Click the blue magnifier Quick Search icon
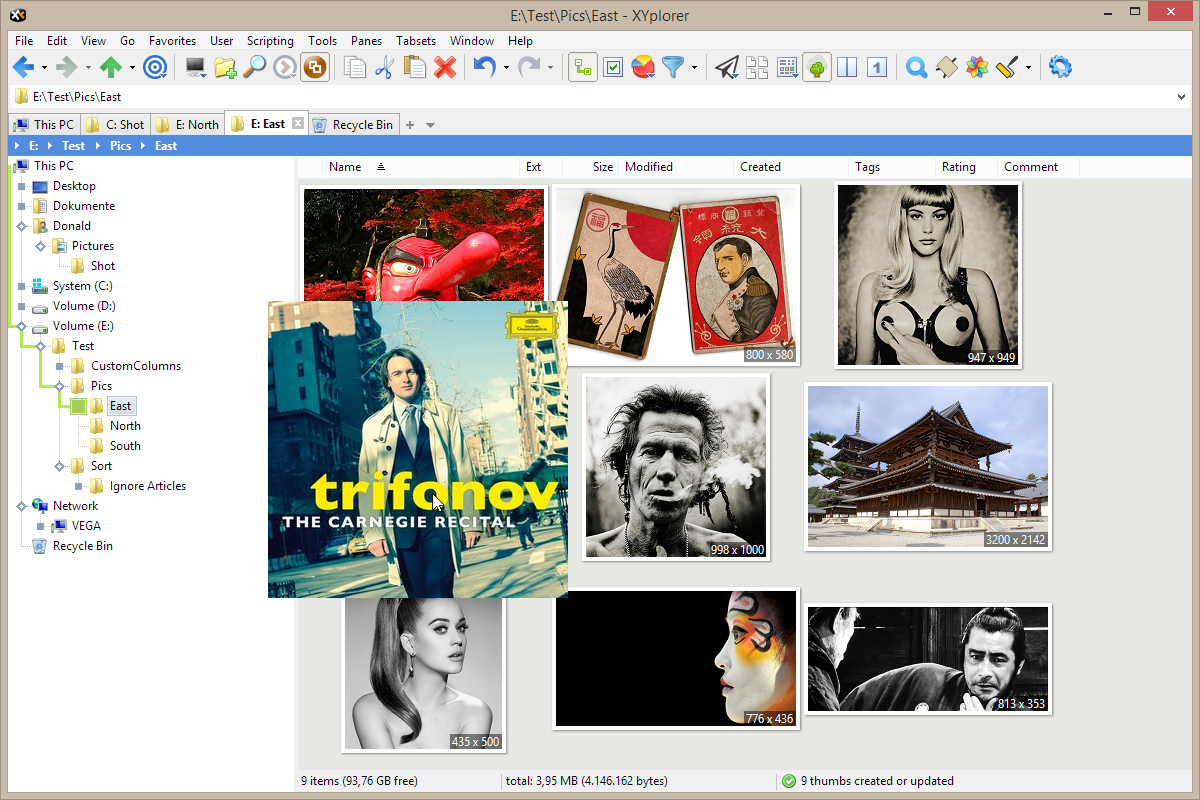 (x=916, y=68)
